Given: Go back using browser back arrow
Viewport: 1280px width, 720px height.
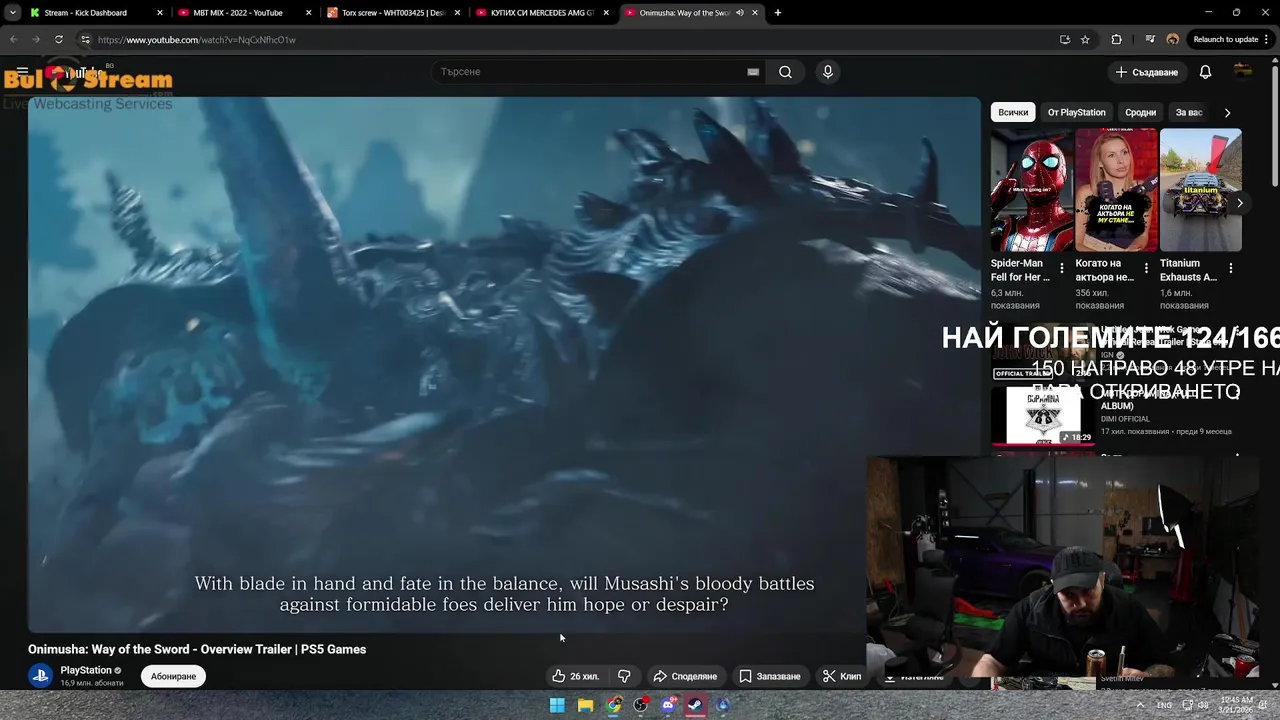Looking at the screenshot, I should [x=13, y=40].
